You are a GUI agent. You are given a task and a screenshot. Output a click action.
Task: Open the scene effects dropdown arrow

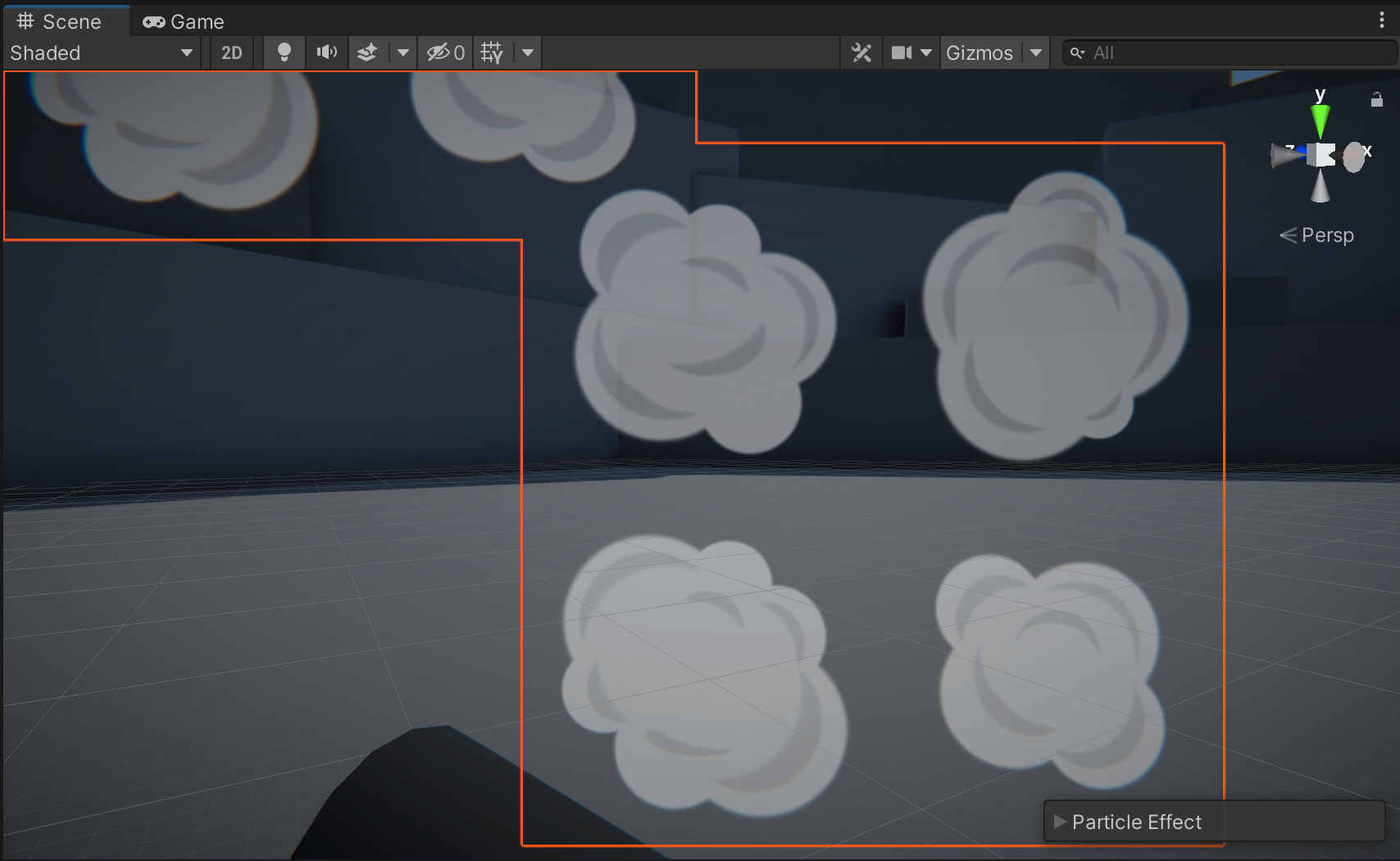402,52
